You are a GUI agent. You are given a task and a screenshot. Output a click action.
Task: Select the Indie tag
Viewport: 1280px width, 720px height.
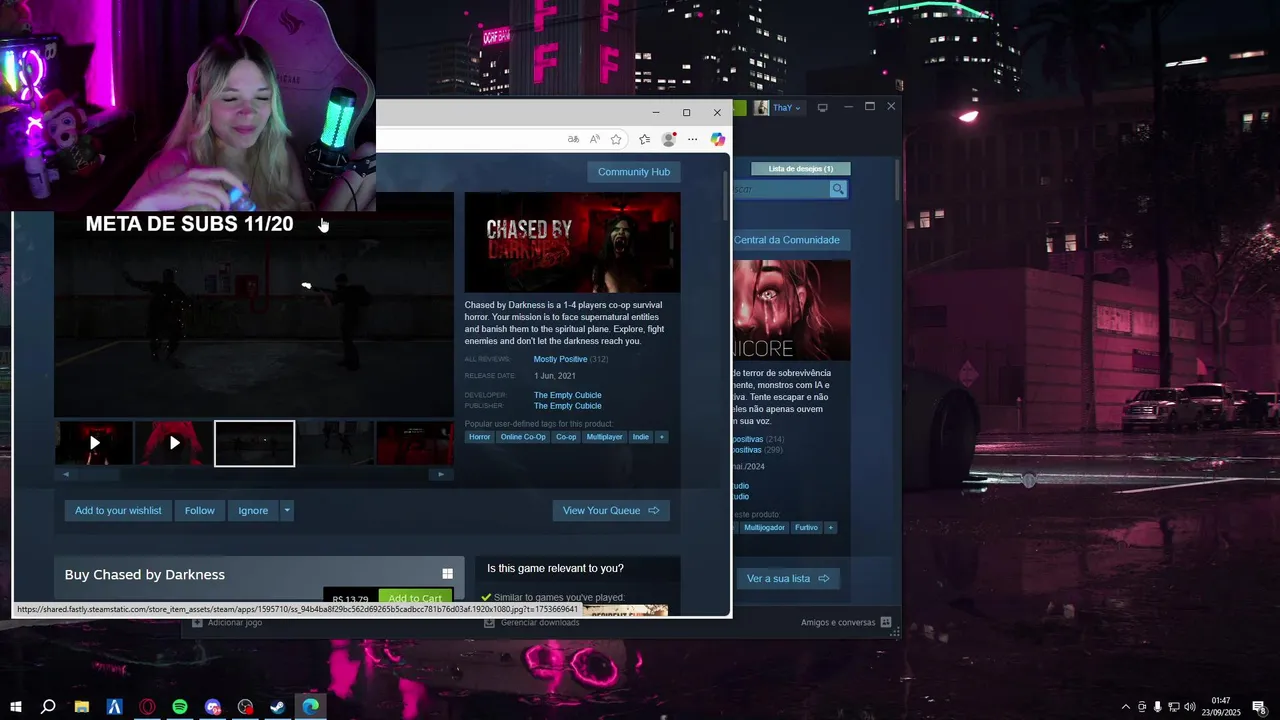(641, 437)
